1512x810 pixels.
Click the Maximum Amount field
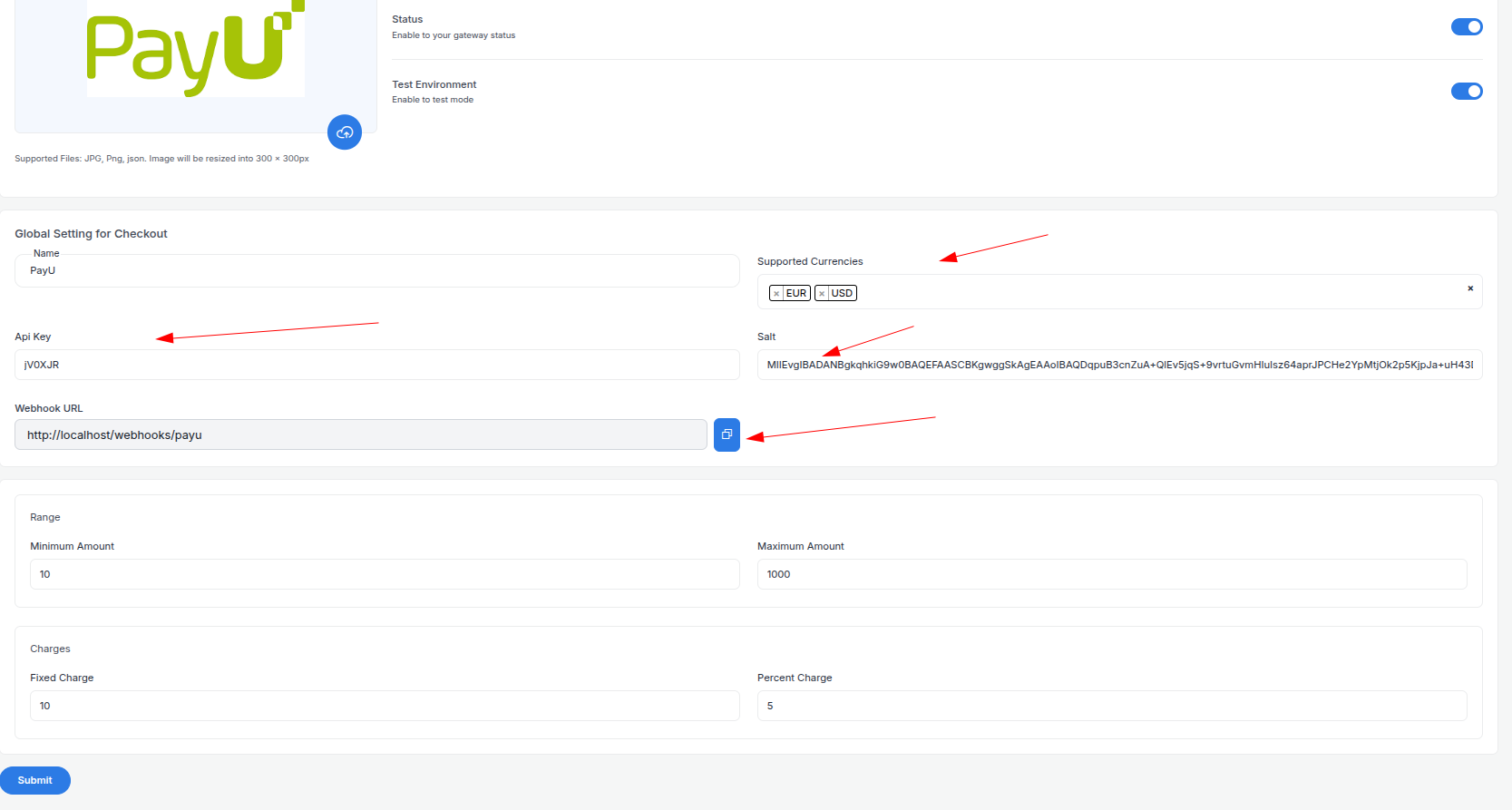click(1112, 574)
